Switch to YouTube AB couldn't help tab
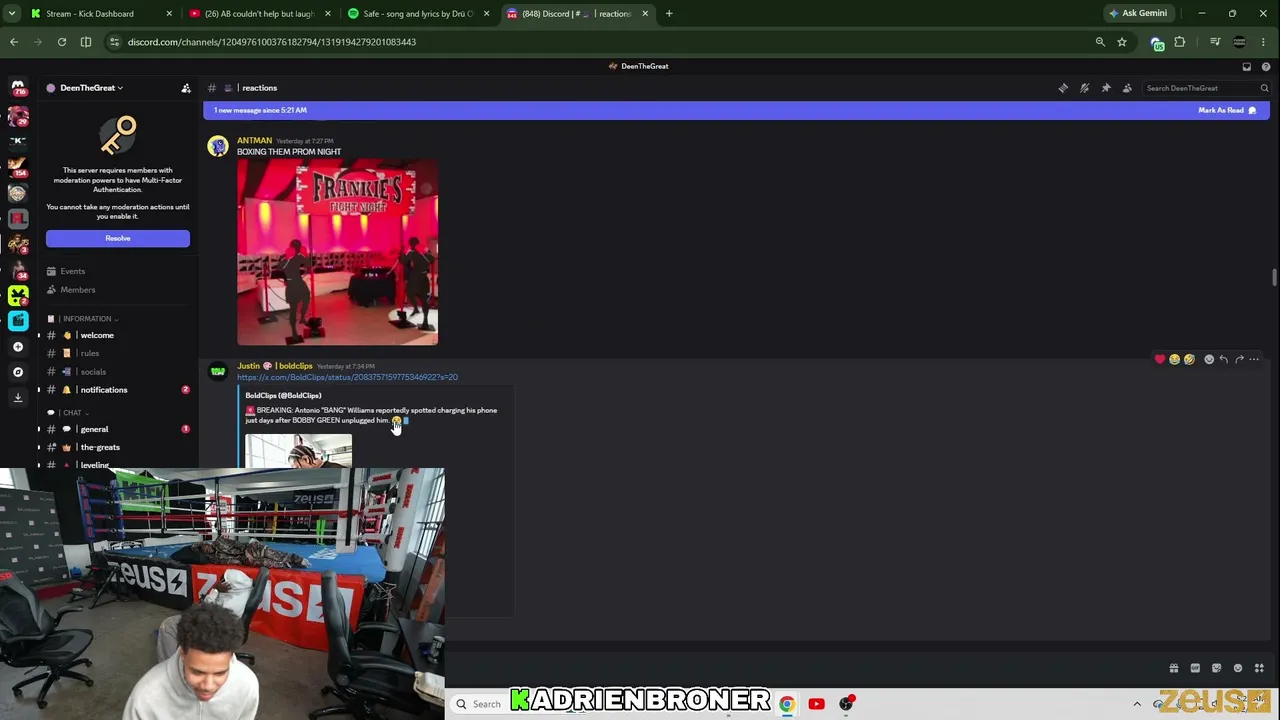The height and width of the screenshot is (720, 1280). pos(260,14)
